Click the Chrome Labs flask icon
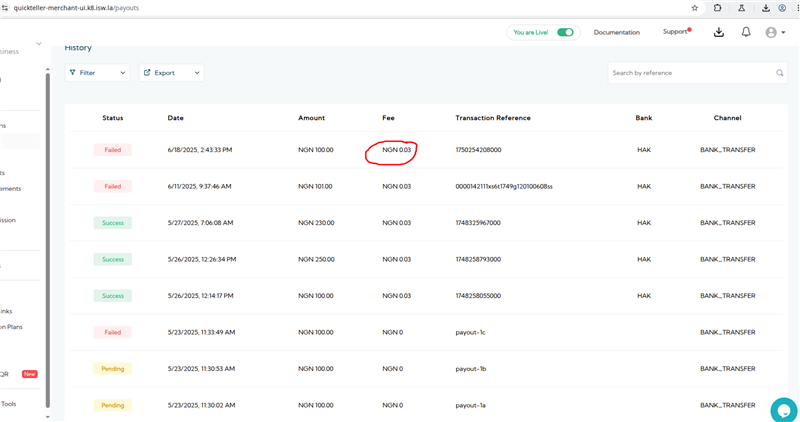Viewport: 800px width, 422px height. [740, 7]
